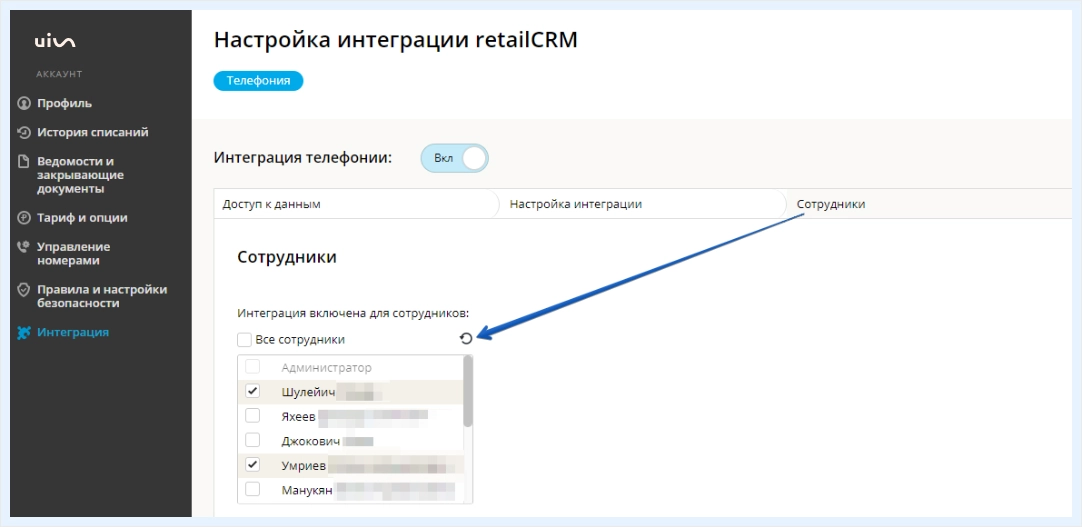Uncheck the Шулейич employee checkbox
This screenshot has height=527, width=1082.
coord(253,392)
